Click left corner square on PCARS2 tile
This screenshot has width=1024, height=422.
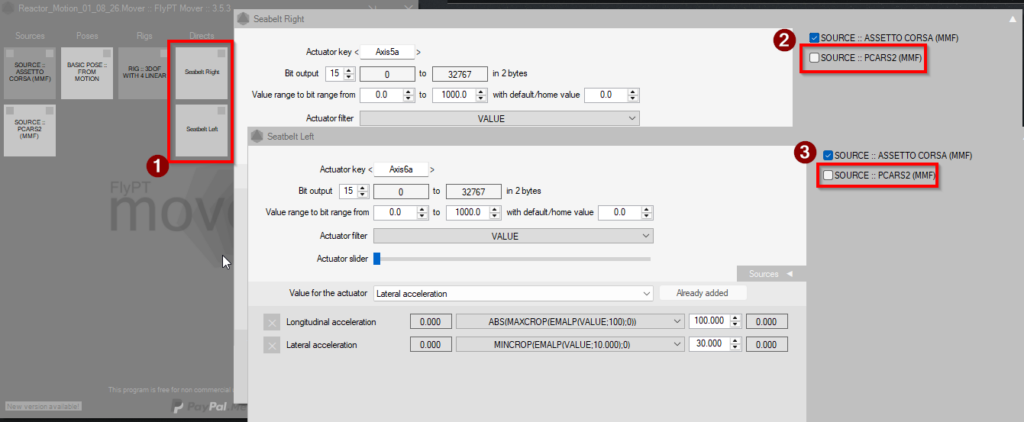pos(10,110)
